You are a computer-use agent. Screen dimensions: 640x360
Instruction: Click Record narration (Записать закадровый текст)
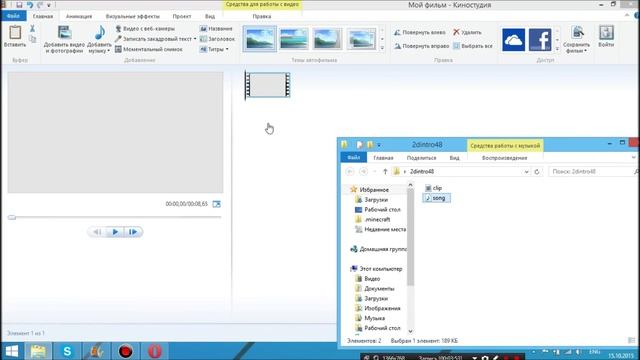(153, 39)
